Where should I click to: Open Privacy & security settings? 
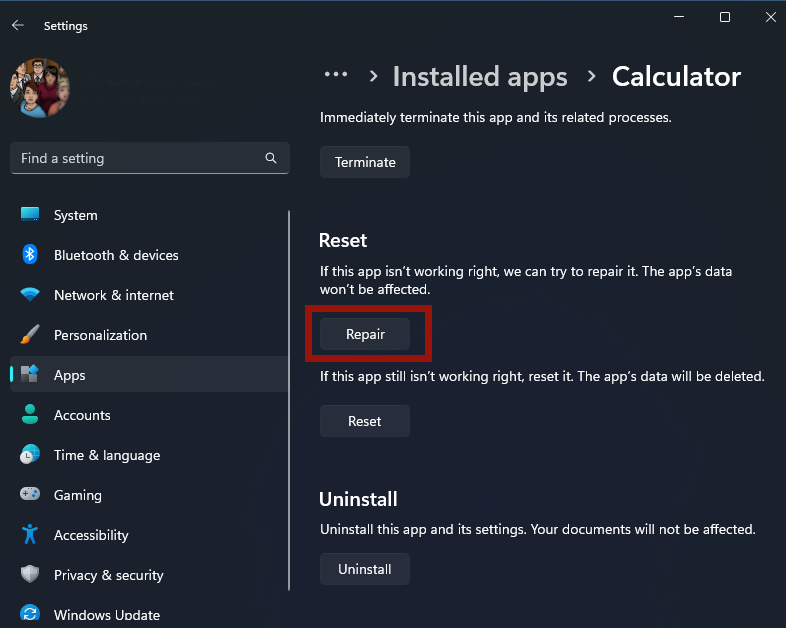click(x=149, y=575)
